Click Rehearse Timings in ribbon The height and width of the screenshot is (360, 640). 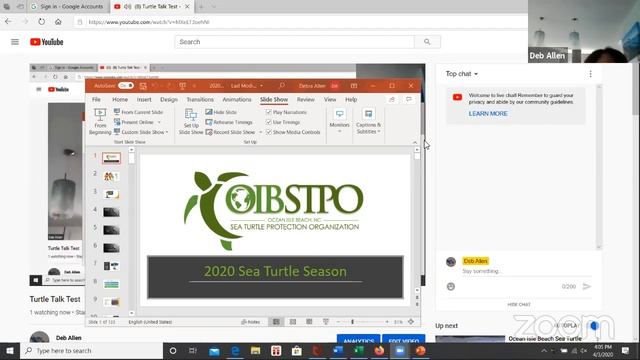[x=229, y=122]
